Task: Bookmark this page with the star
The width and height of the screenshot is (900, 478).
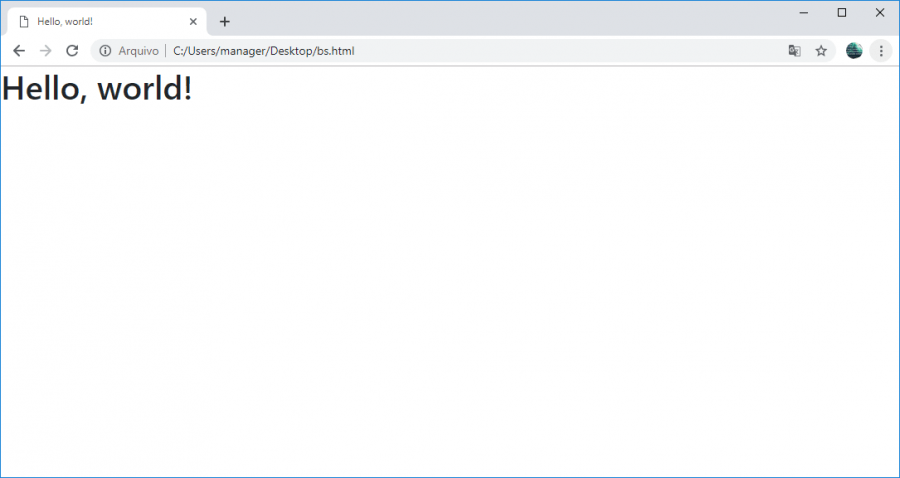Action: click(x=821, y=51)
